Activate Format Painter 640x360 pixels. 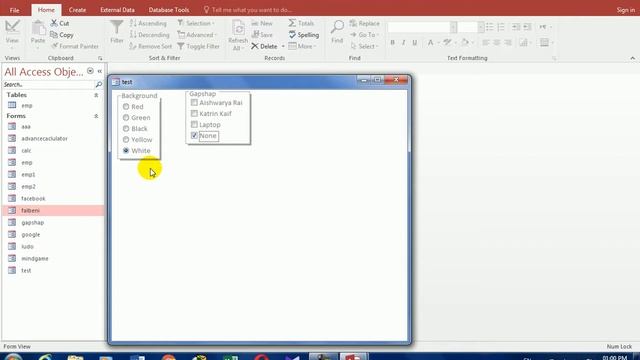[74, 46]
